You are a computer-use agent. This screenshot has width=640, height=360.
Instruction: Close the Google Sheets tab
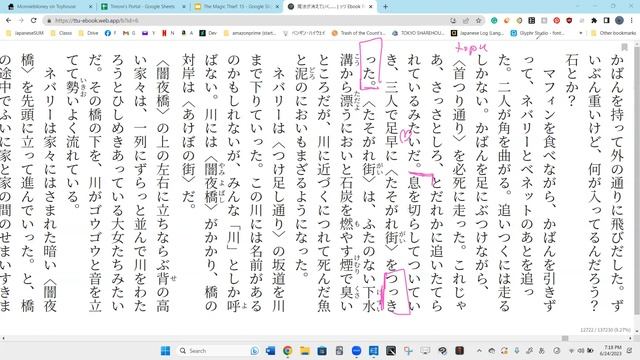(x=184, y=7)
